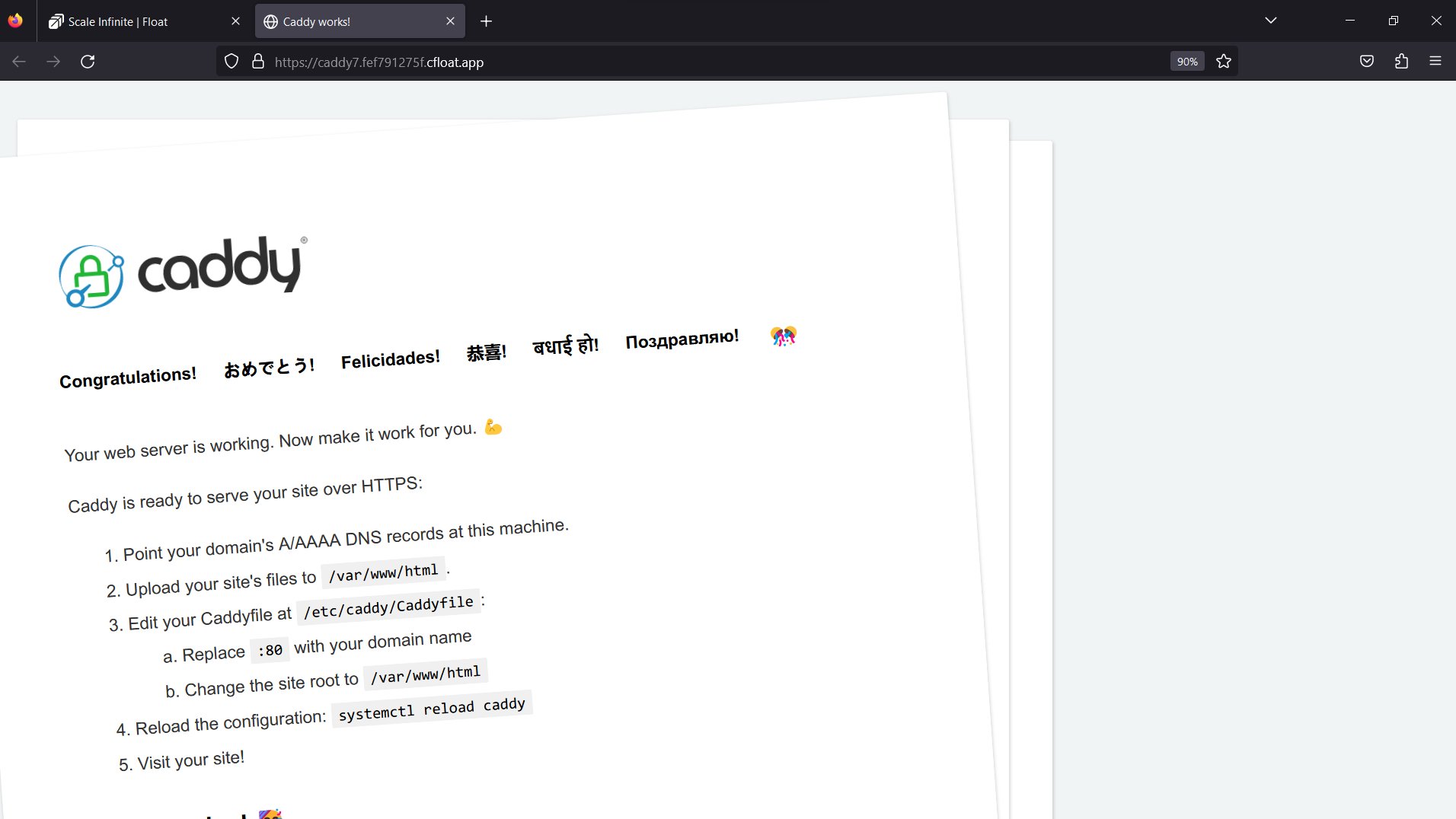1456x819 pixels.
Task: Reset the 90% zoom level badge
Action: [1187, 62]
